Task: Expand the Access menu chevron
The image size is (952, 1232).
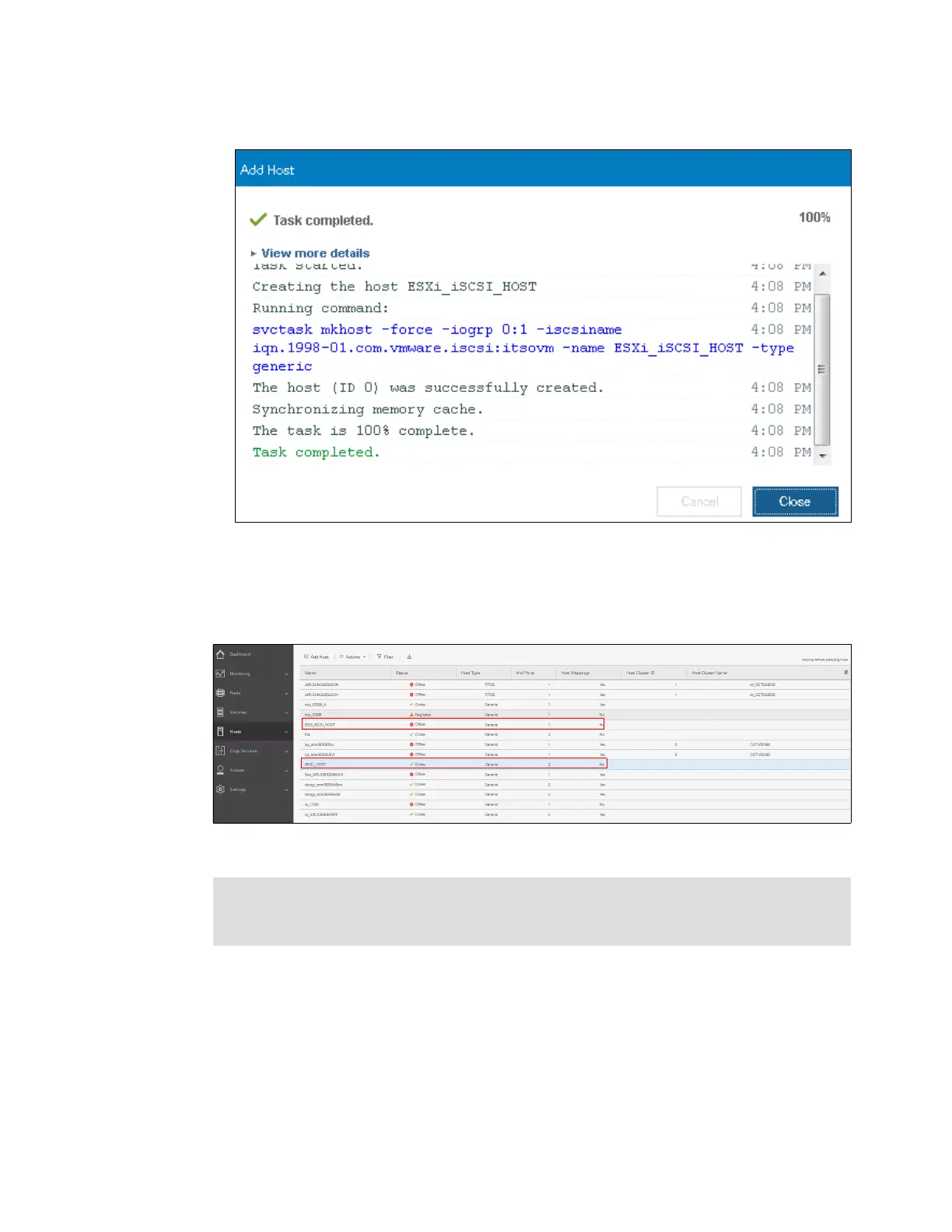Action: pos(286,771)
